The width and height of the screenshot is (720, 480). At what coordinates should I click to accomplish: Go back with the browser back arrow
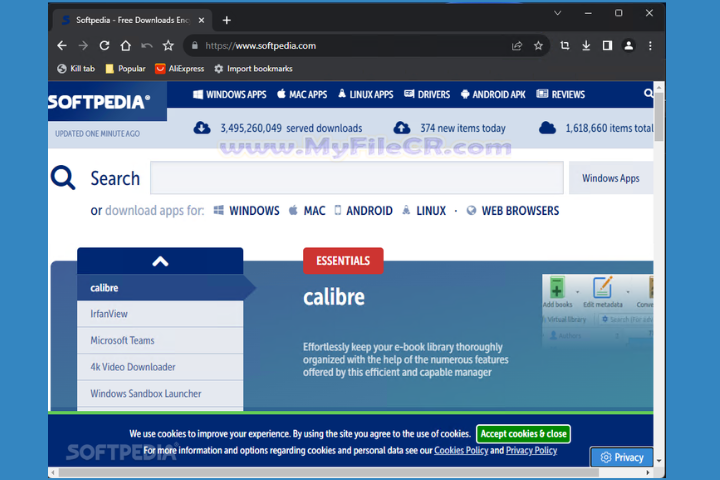click(x=62, y=45)
